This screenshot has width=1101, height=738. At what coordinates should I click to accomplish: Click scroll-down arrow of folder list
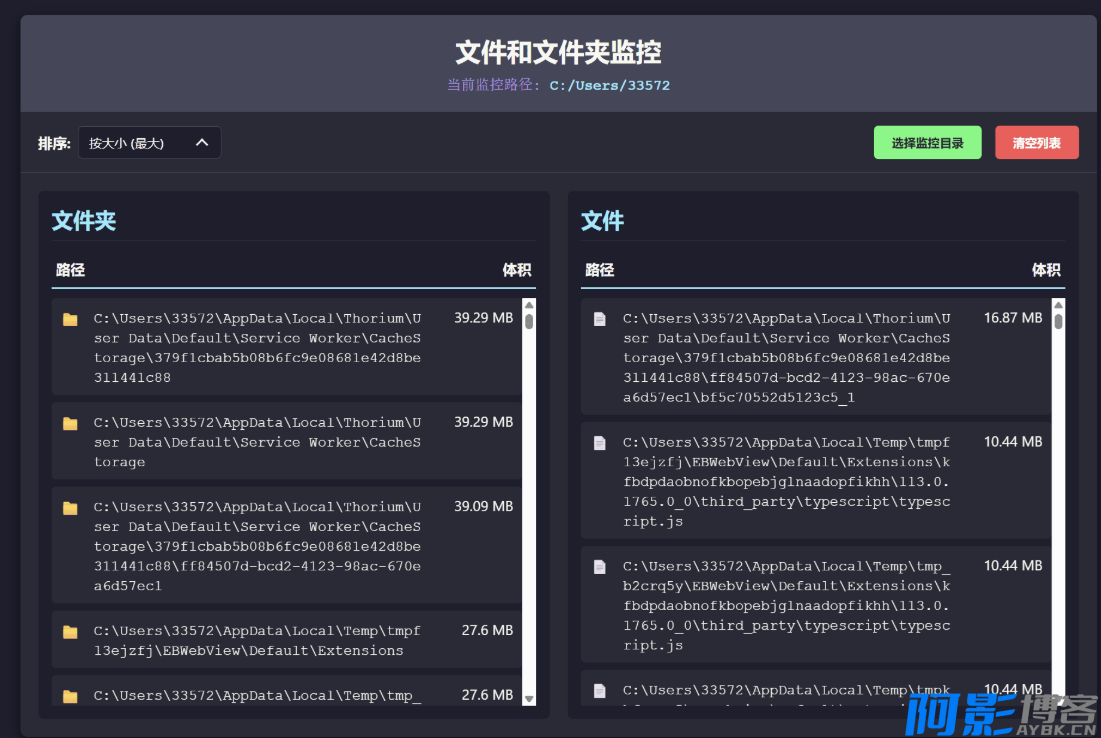tap(529, 699)
